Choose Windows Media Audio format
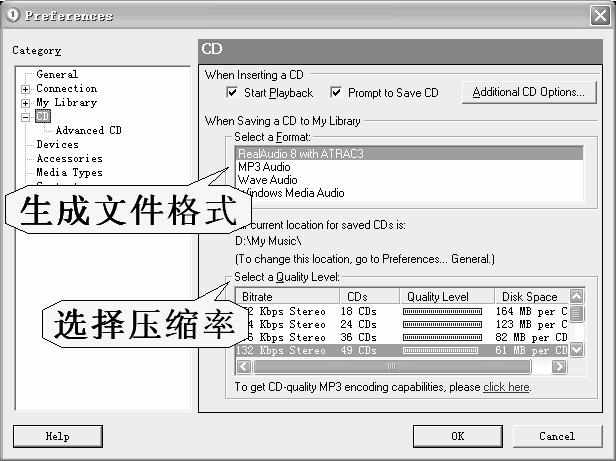Screen dimensions: 616x461 pos(409,193)
